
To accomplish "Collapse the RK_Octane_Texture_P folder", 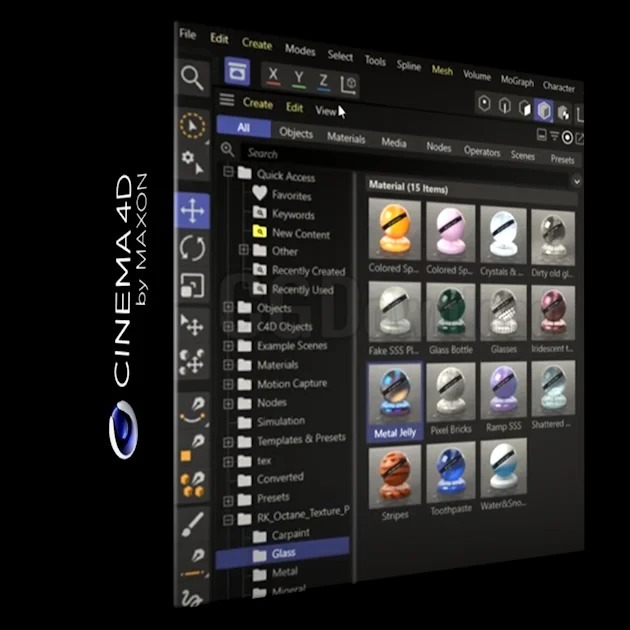I will pyautogui.click(x=228, y=520).
